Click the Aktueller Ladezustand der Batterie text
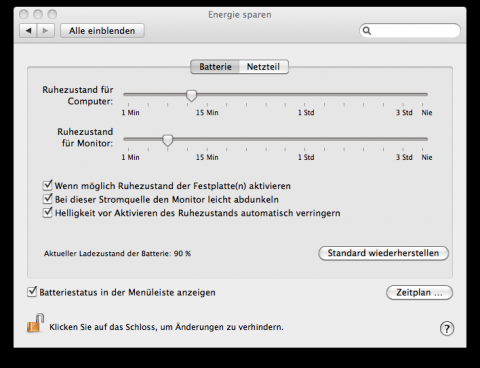The image size is (480, 368). coord(117,254)
